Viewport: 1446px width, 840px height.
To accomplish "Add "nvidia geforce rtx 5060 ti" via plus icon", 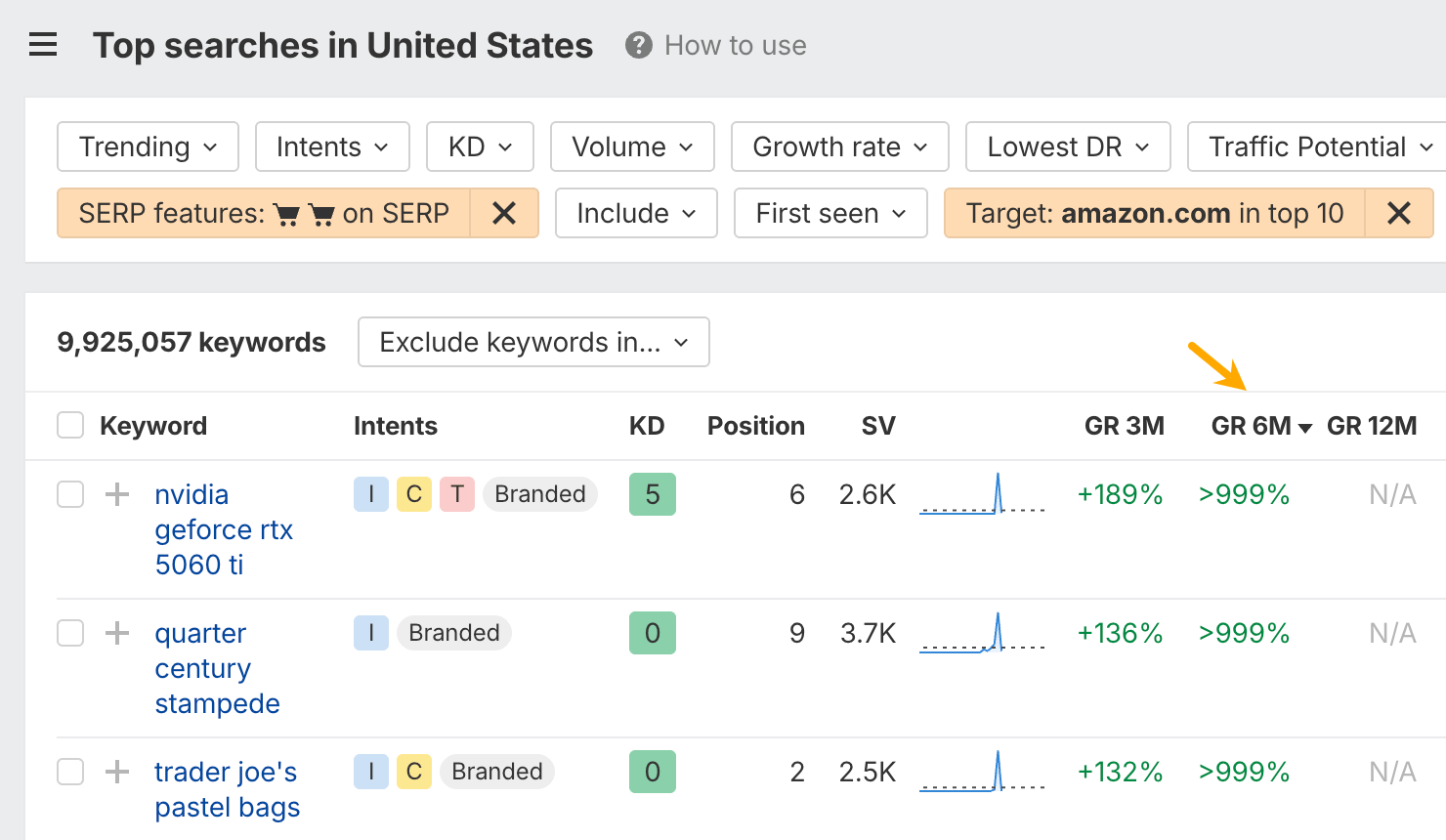I will (x=116, y=494).
